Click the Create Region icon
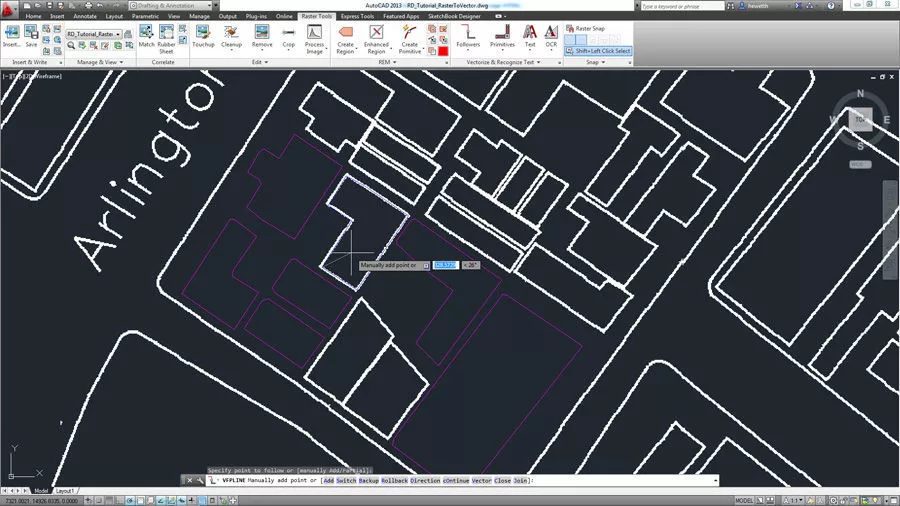The height and width of the screenshot is (506, 900). [346, 34]
